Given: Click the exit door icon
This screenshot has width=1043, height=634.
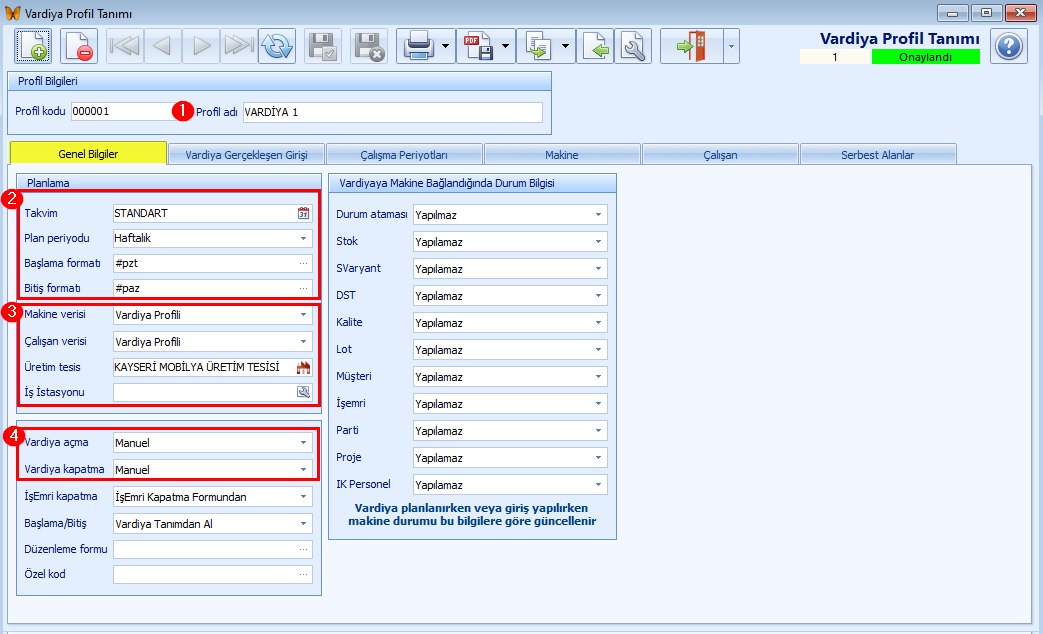Looking at the screenshot, I should click(692, 47).
